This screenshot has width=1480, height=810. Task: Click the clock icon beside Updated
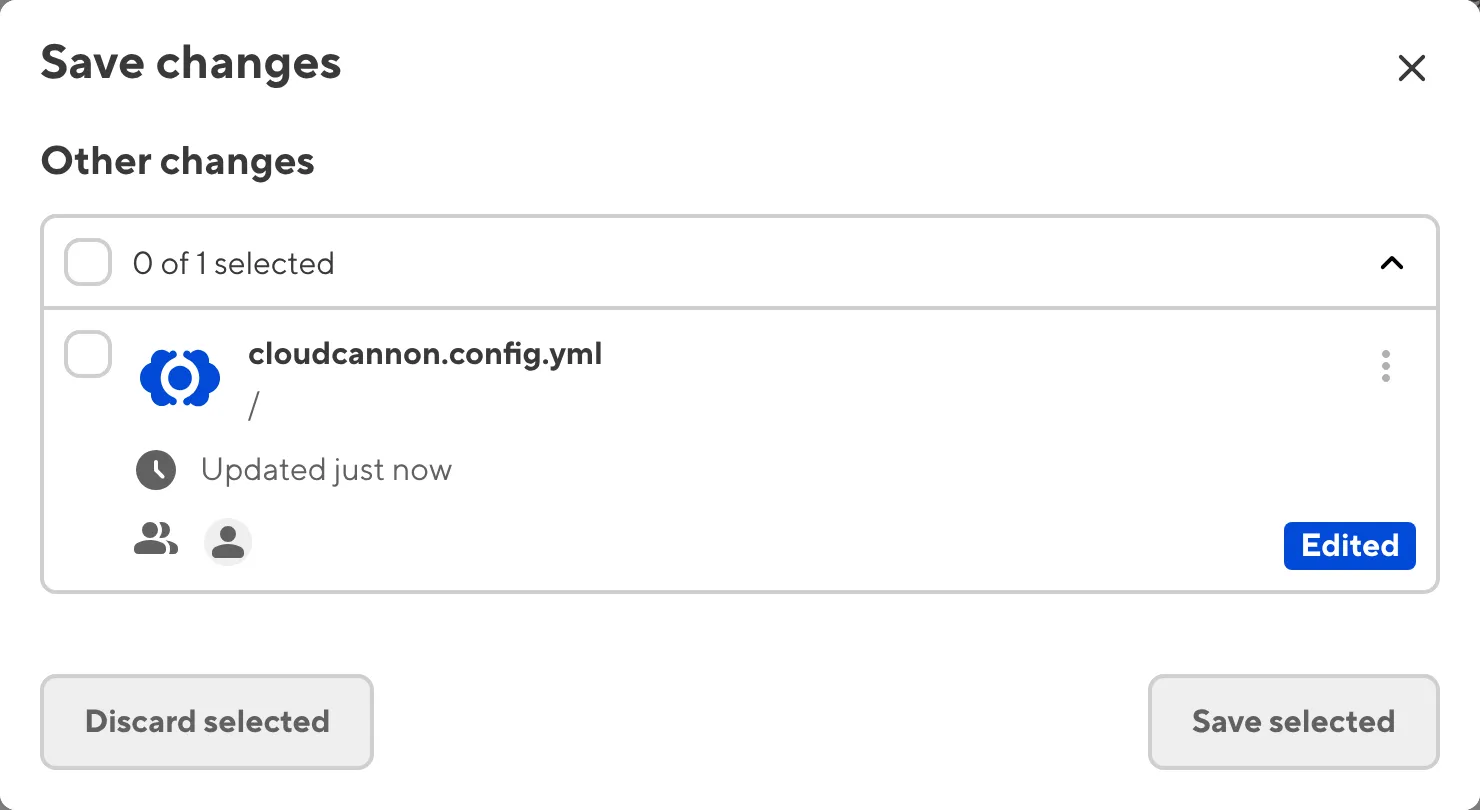tap(156, 470)
